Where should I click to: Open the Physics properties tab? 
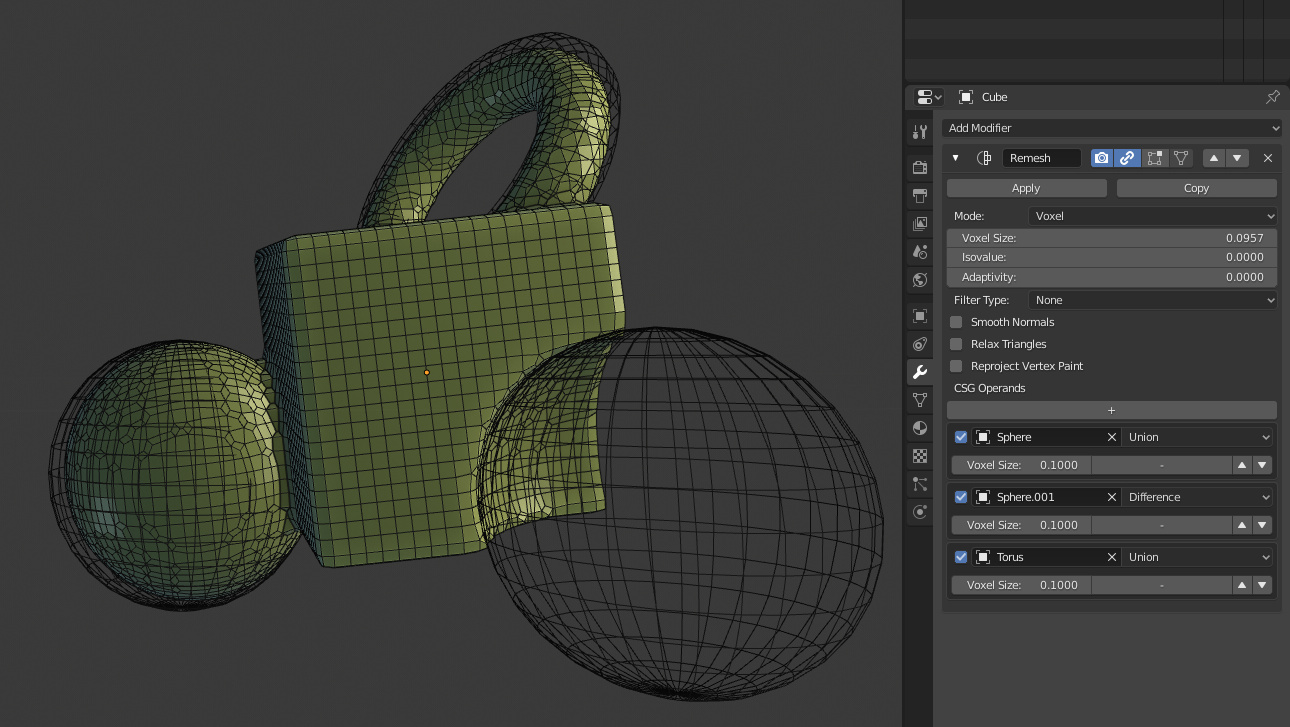pos(920,512)
